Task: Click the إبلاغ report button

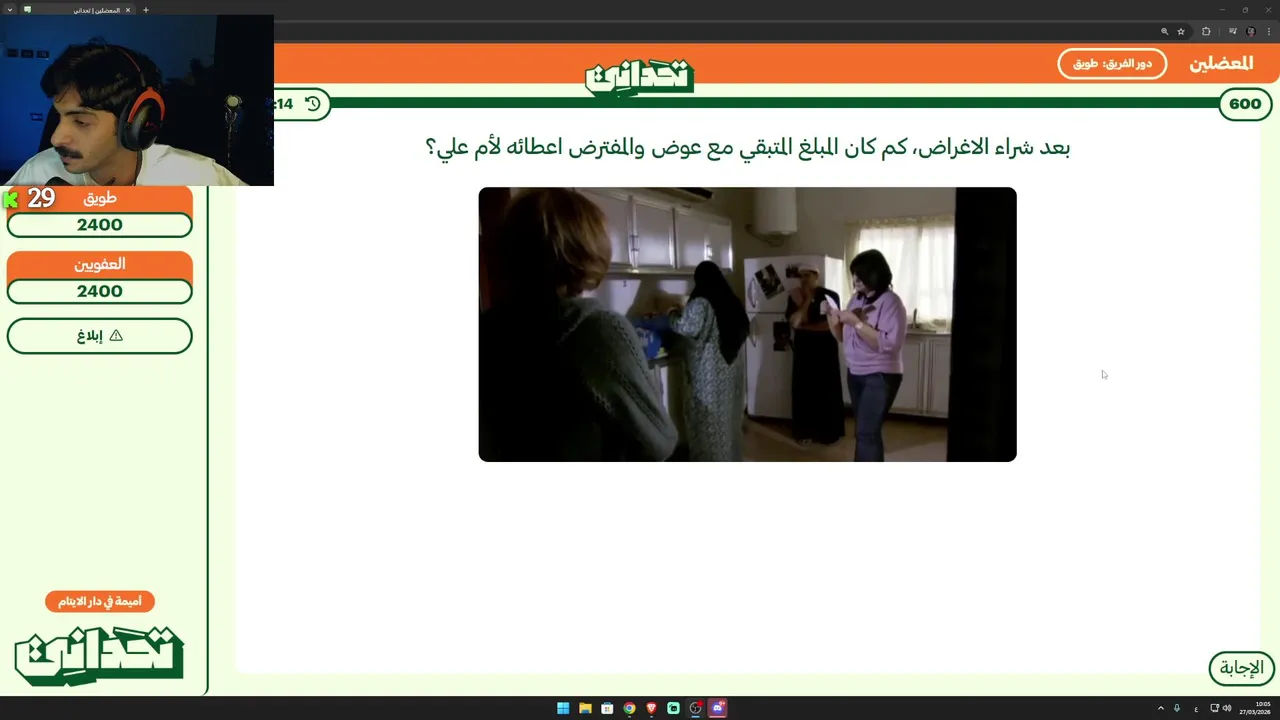Action: [x=99, y=336]
